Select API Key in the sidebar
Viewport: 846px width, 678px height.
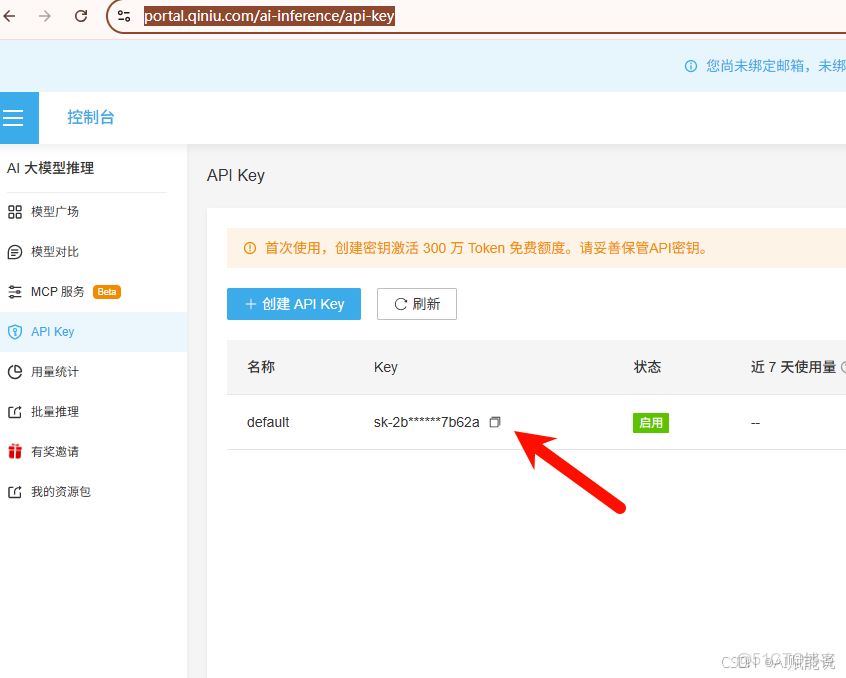[x=53, y=332]
